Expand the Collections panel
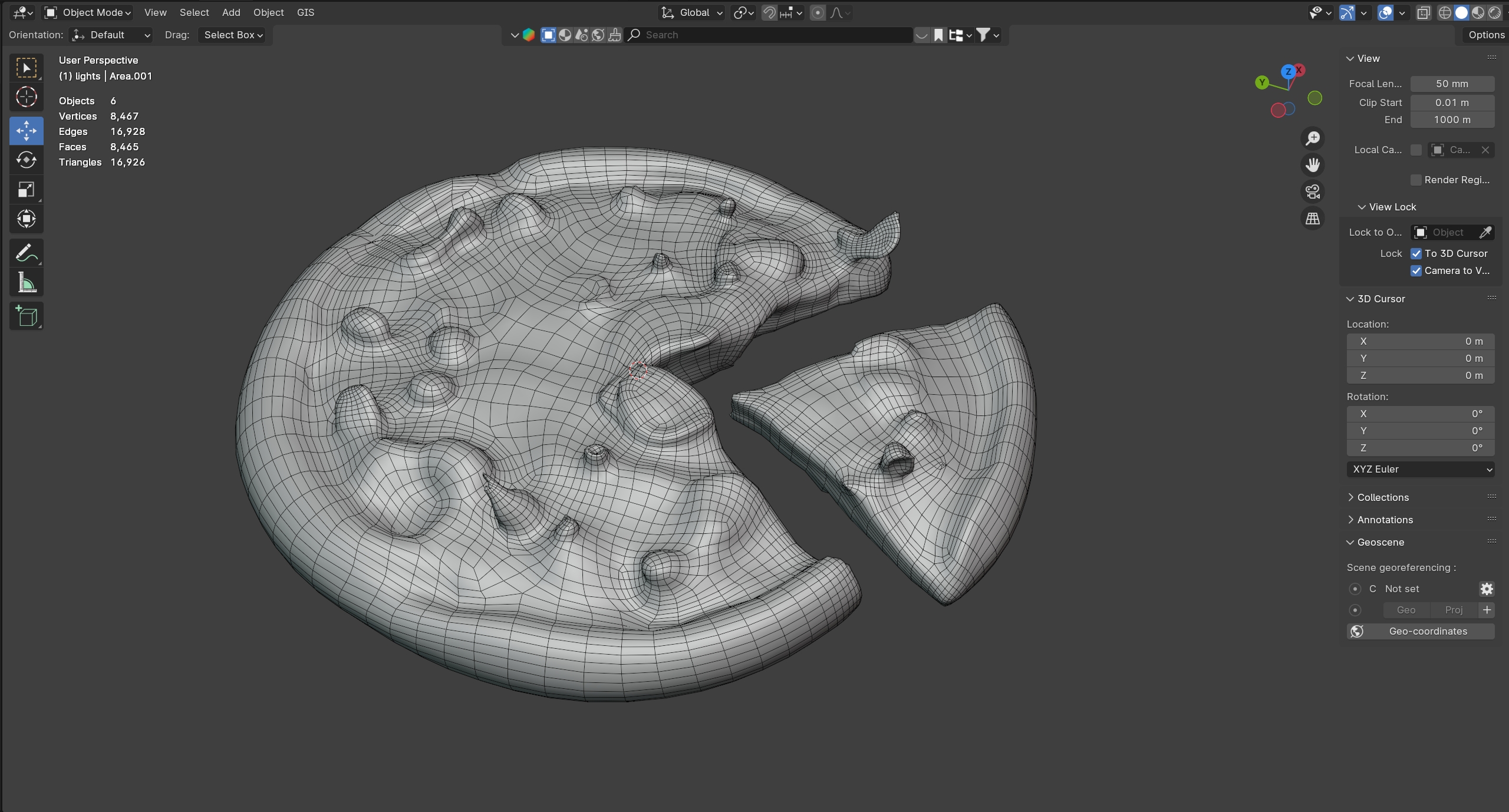This screenshot has height=812, width=1509. pyautogui.click(x=1382, y=497)
